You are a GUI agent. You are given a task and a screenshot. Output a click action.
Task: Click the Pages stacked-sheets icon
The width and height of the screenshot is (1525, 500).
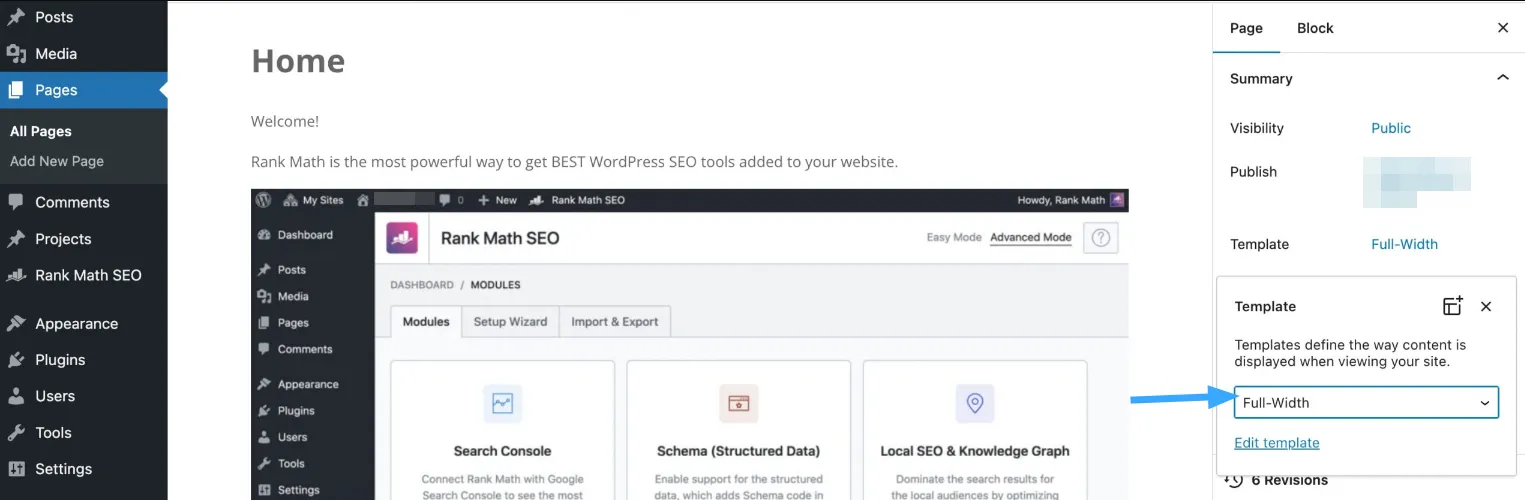click(x=16, y=90)
